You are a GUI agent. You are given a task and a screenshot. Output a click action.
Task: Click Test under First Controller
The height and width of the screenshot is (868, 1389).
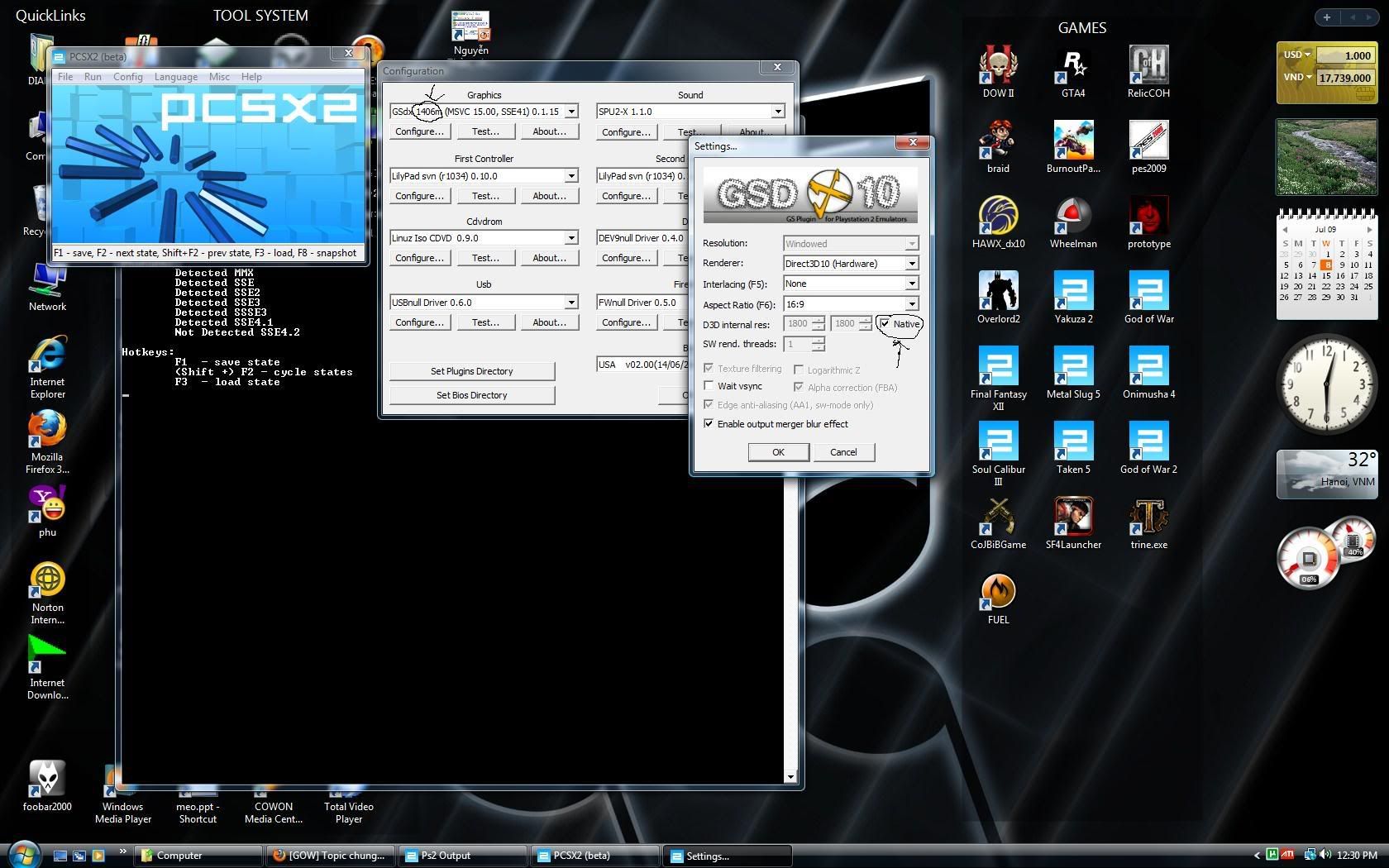click(x=485, y=196)
